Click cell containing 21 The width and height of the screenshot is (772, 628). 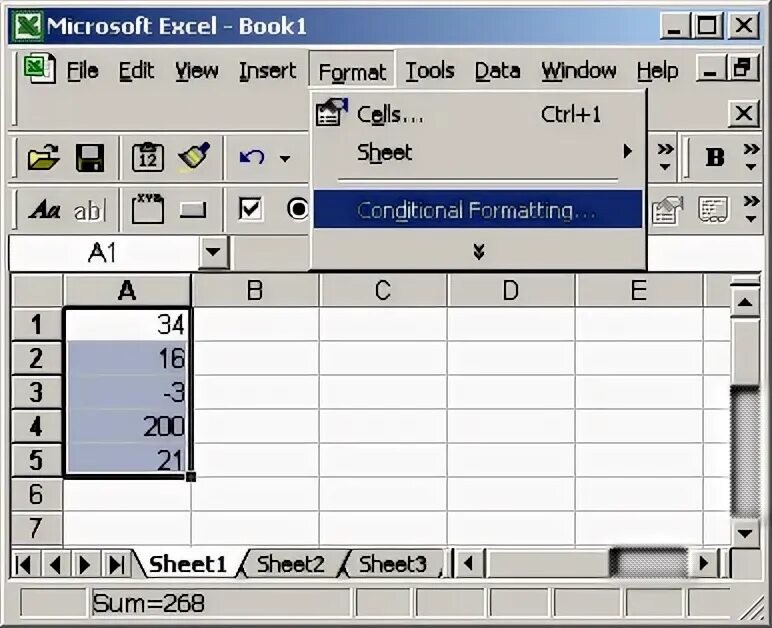pos(128,460)
